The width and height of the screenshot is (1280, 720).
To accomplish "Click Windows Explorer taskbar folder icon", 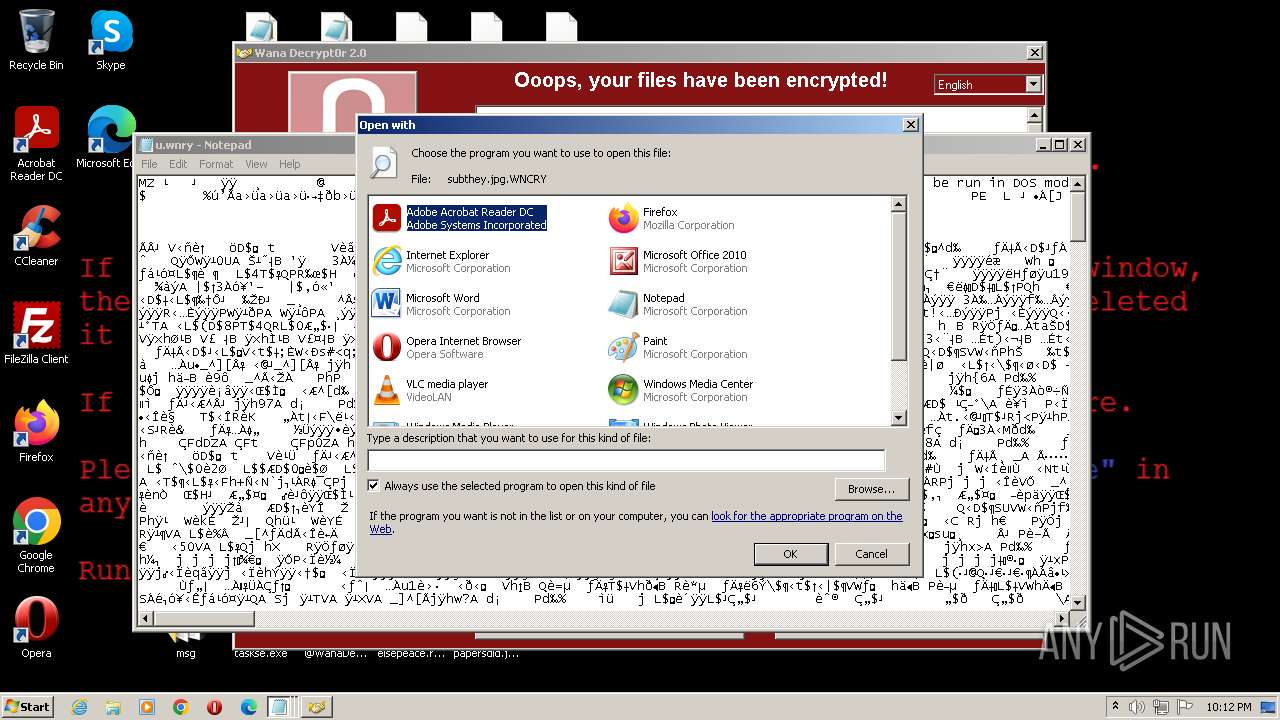I will (x=113, y=707).
